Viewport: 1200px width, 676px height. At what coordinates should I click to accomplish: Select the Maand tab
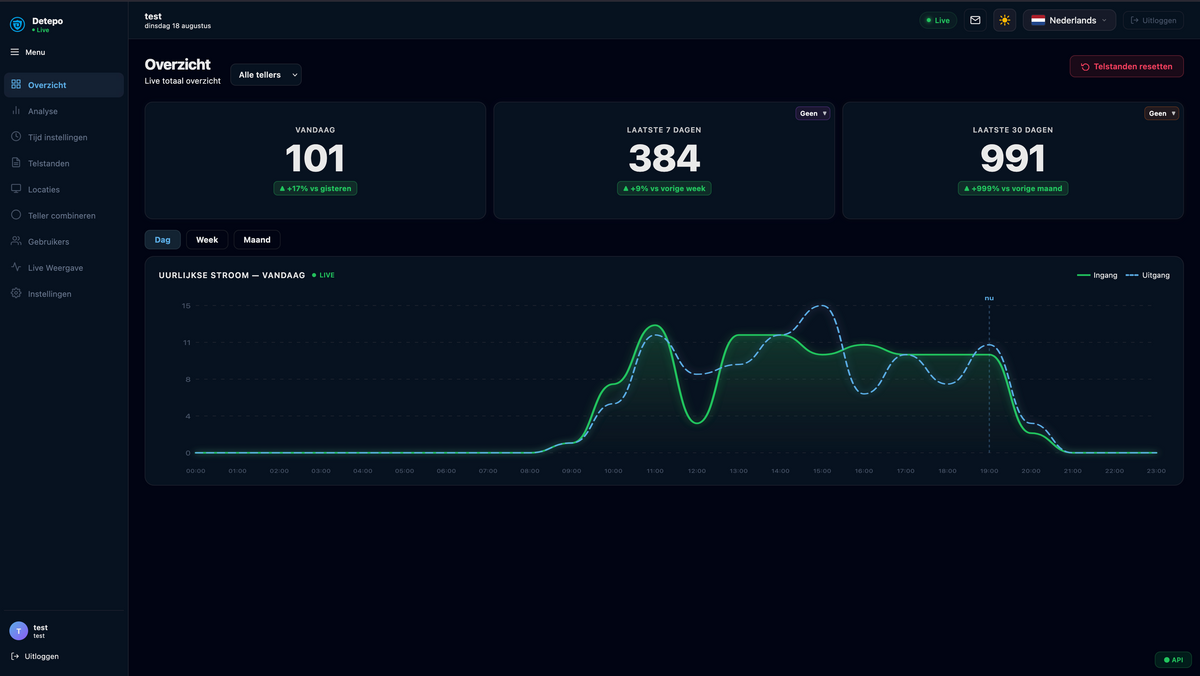(x=257, y=240)
